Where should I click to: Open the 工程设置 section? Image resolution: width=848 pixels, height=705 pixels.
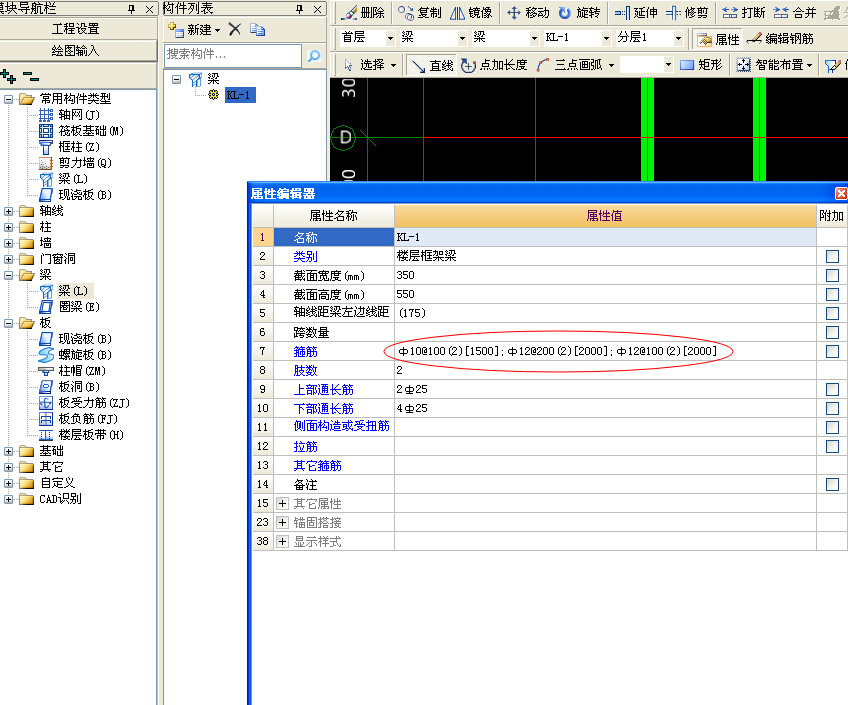(78, 29)
